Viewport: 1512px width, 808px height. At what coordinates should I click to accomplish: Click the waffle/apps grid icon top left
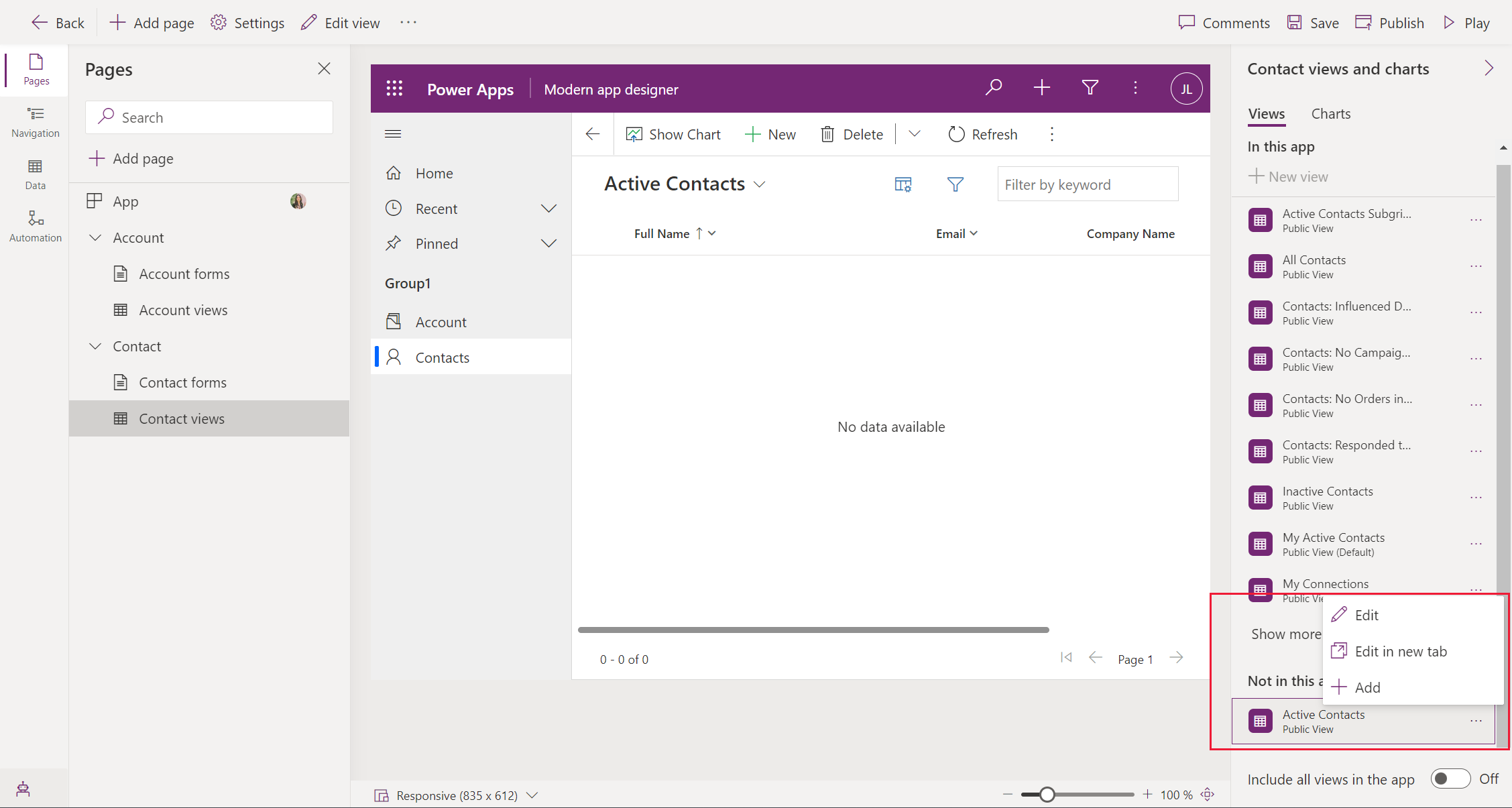point(395,89)
